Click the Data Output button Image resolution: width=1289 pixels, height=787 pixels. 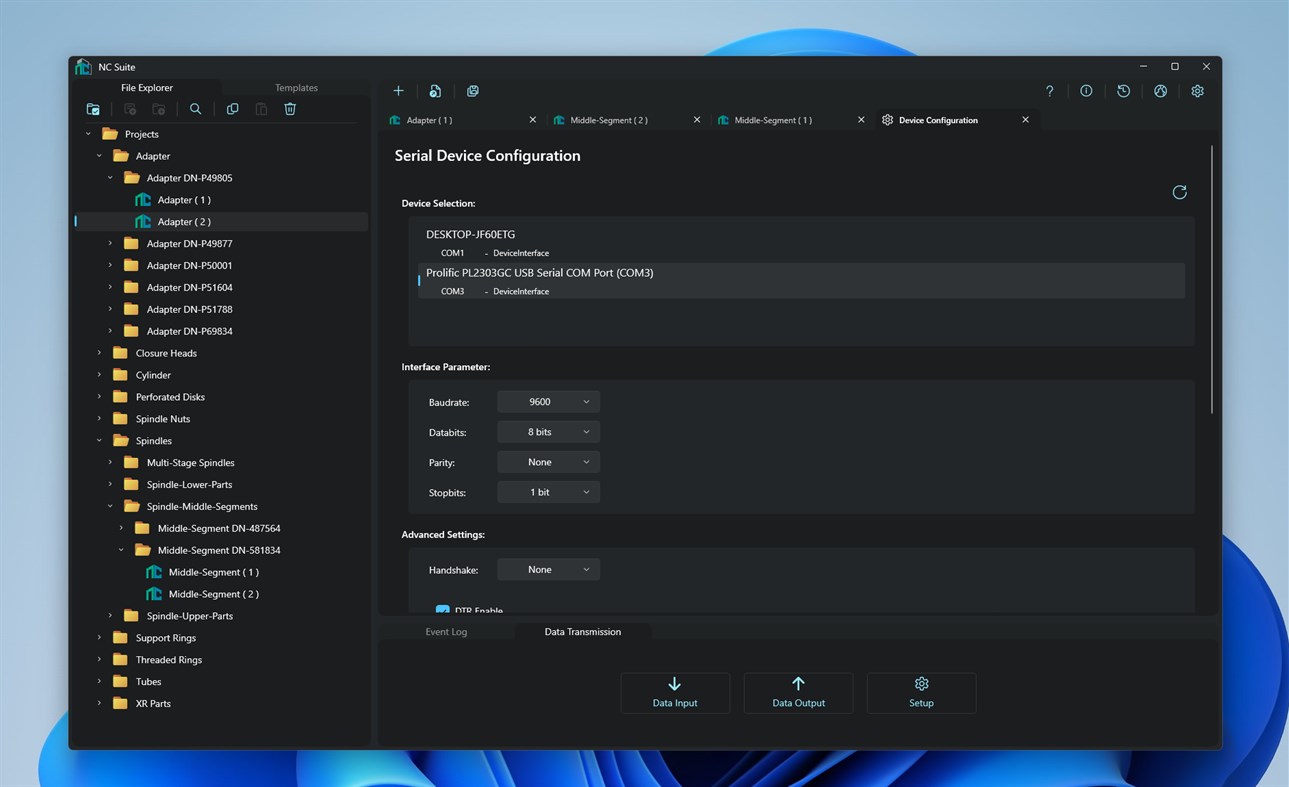tap(798, 693)
